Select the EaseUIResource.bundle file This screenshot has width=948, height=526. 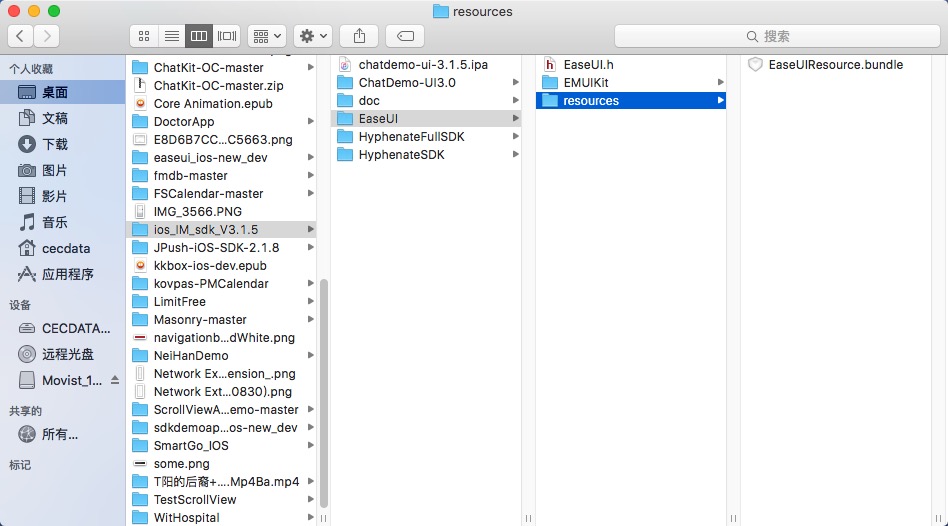pyautogui.click(x=835, y=65)
